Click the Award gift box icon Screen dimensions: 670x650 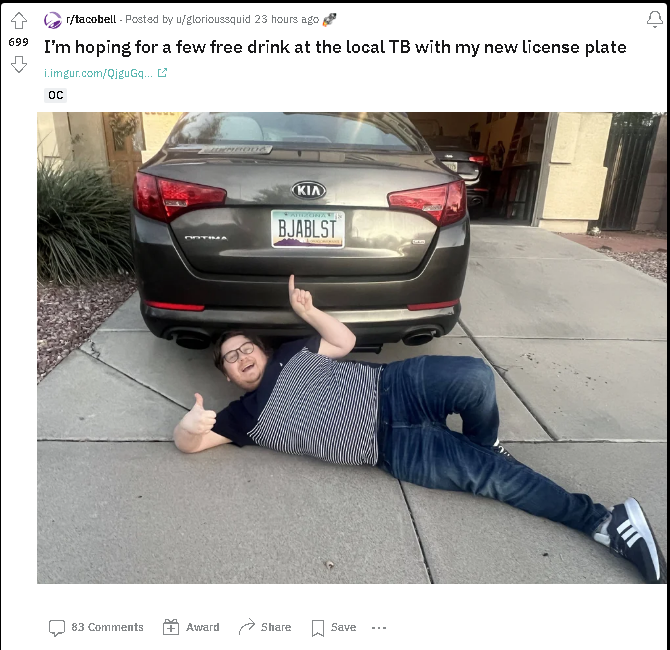pyautogui.click(x=171, y=627)
